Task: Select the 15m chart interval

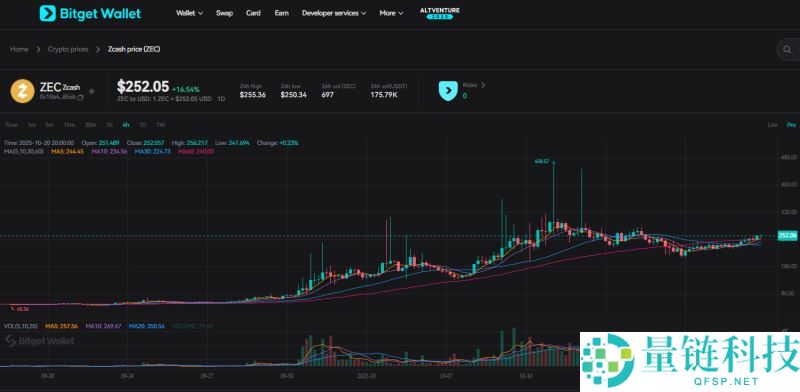Action: coord(69,125)
